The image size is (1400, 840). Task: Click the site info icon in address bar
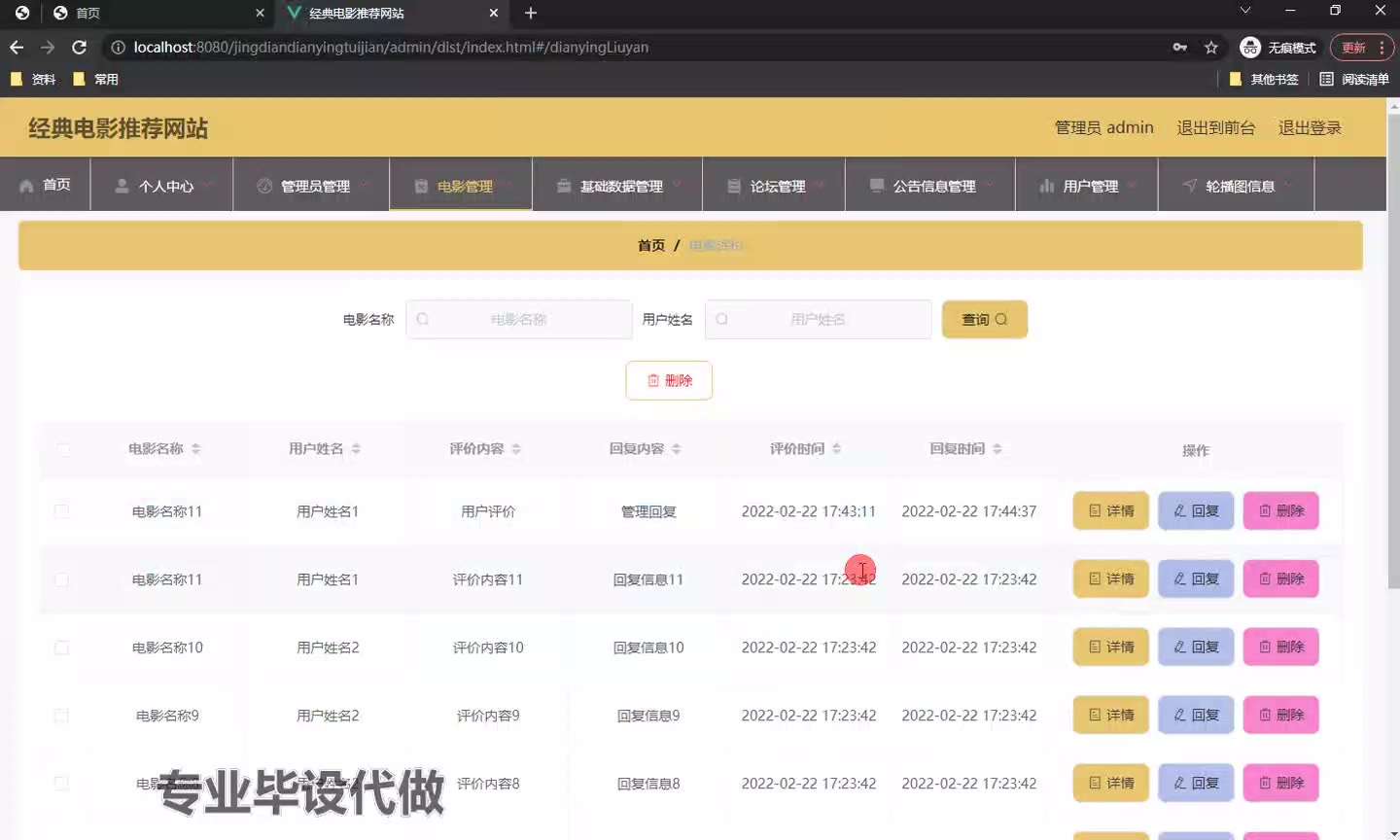click(x=117, y=47)
